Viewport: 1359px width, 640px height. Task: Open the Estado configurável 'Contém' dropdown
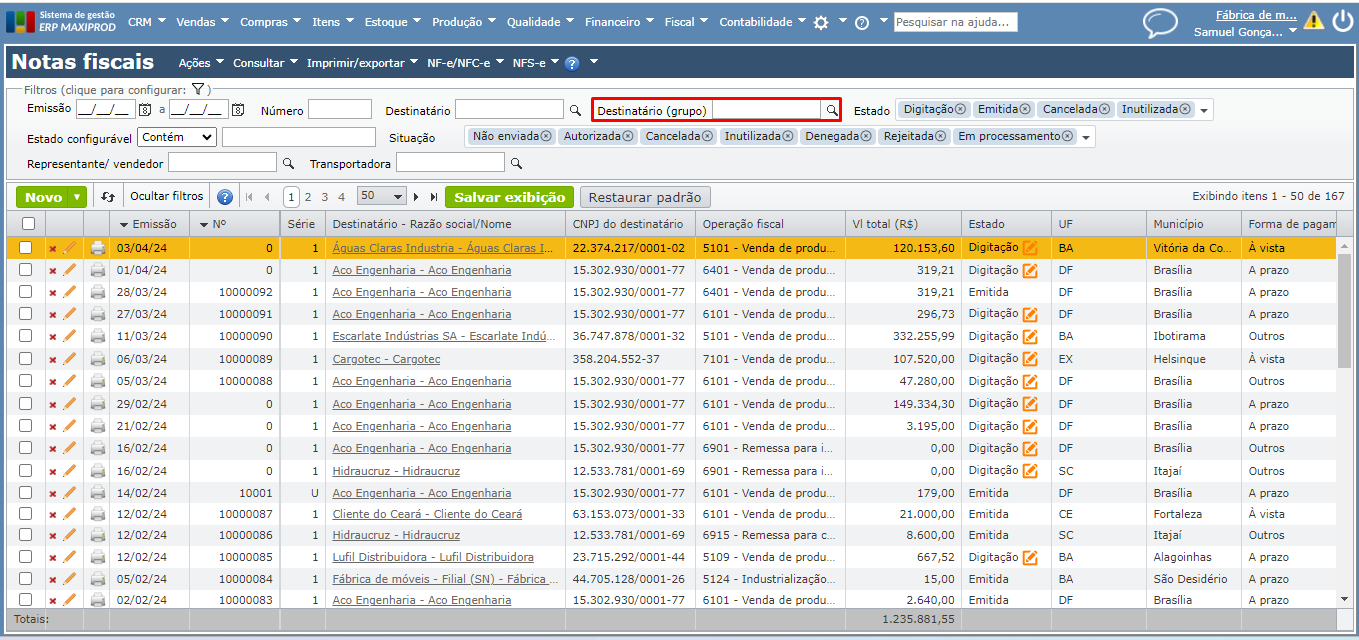tap(178, 137)
